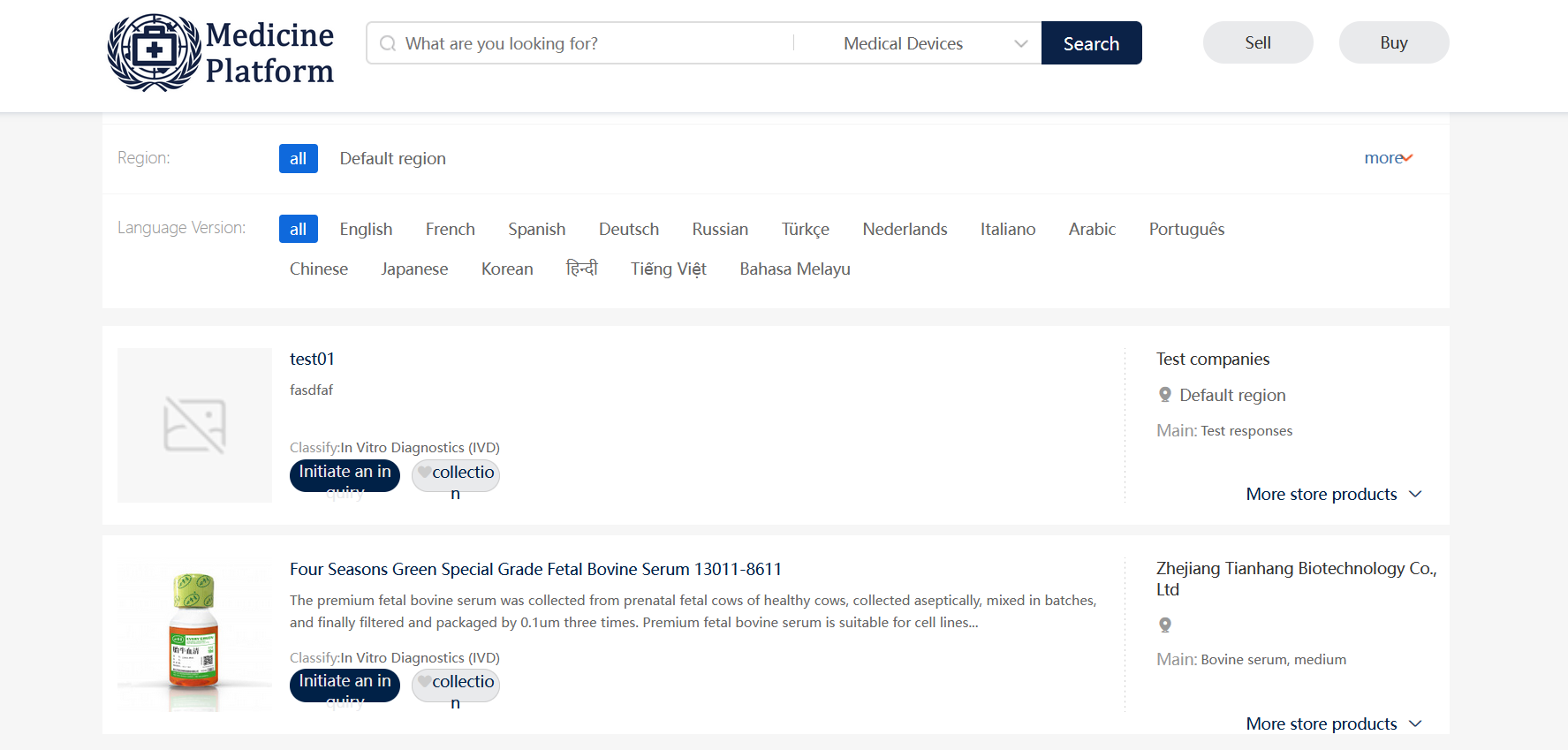Click location pin icon beside Default region
Viewport: 1568px width, 750px height.
click(1165, 395)
